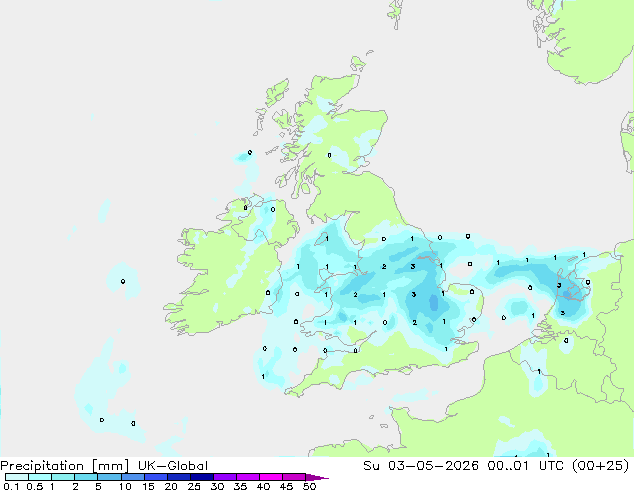Viewport: 634px width, 490px height.
Task: Click the isolated 0 marker in the Atlantic west of Ireland
Action: tap(123, 281)
